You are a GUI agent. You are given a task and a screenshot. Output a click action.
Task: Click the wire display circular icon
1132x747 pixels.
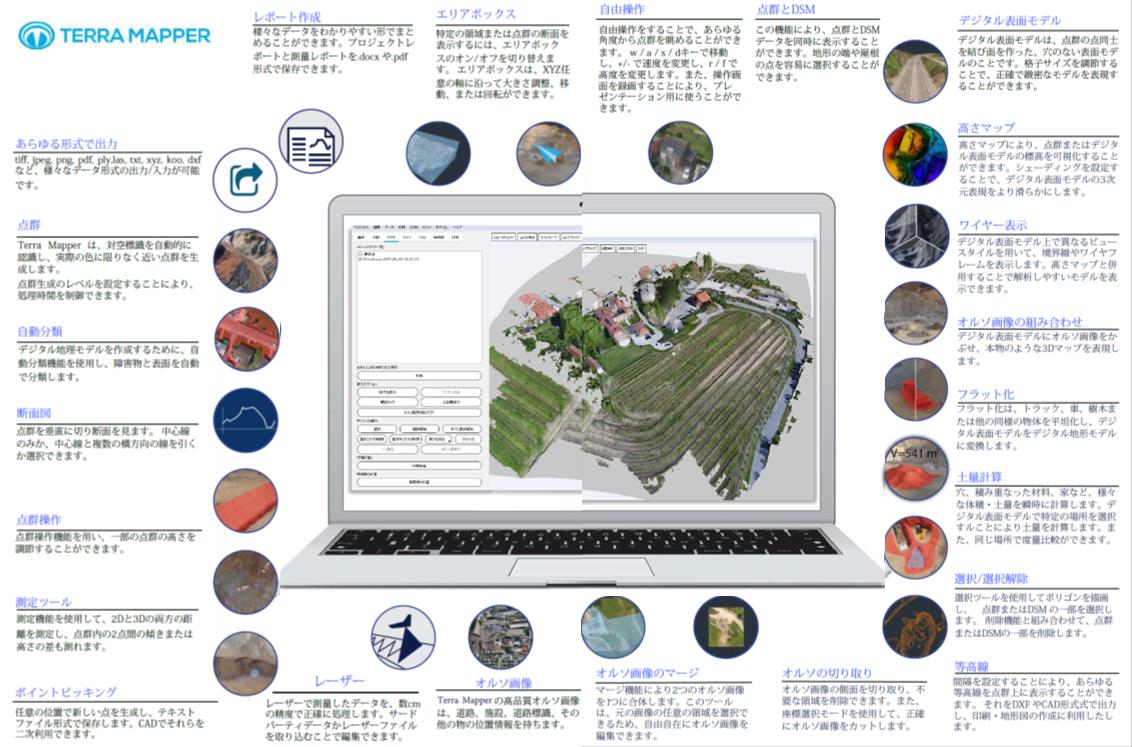coord(916,236)
